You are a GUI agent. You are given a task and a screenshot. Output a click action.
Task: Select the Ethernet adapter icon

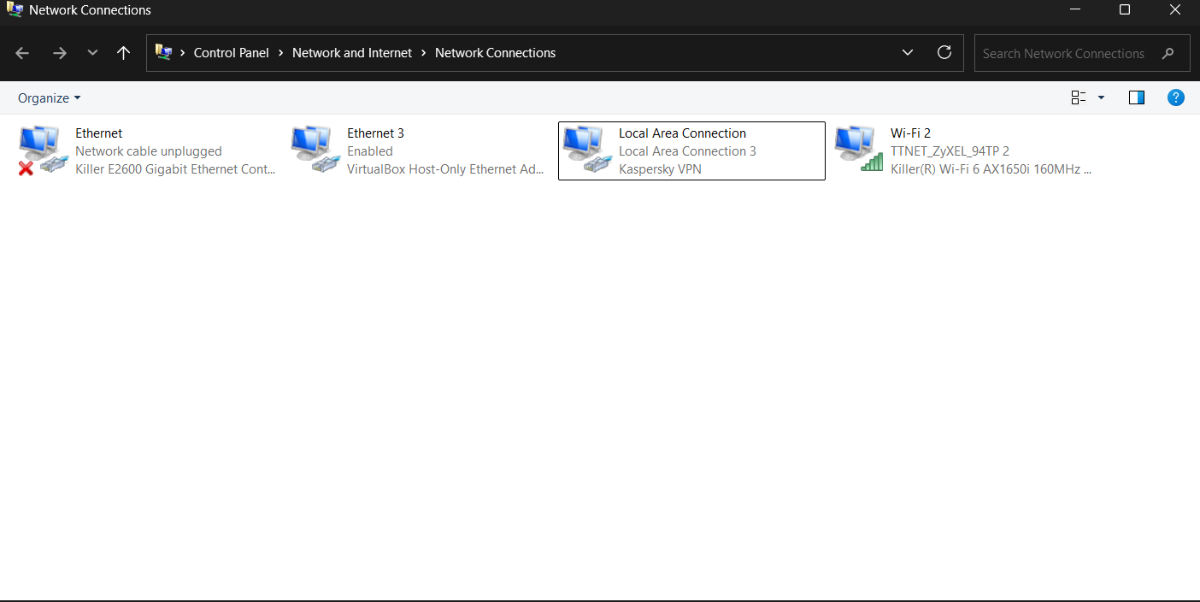[x=42, y=151]
